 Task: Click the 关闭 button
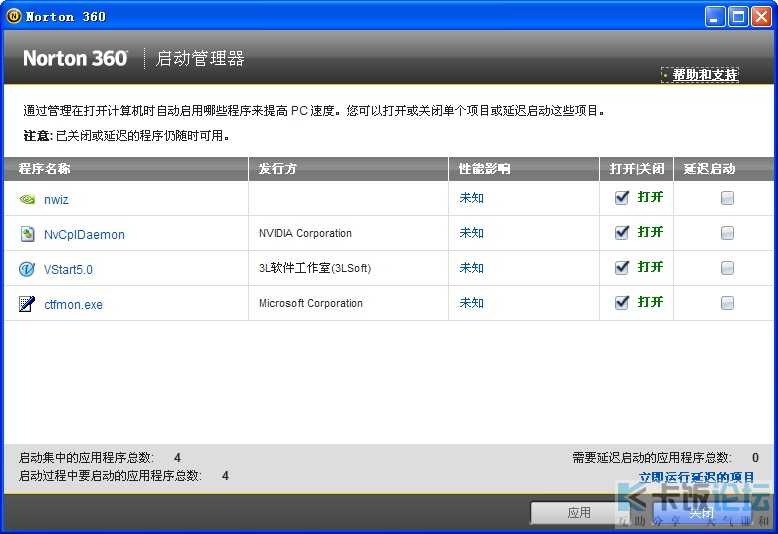[702, 513]
